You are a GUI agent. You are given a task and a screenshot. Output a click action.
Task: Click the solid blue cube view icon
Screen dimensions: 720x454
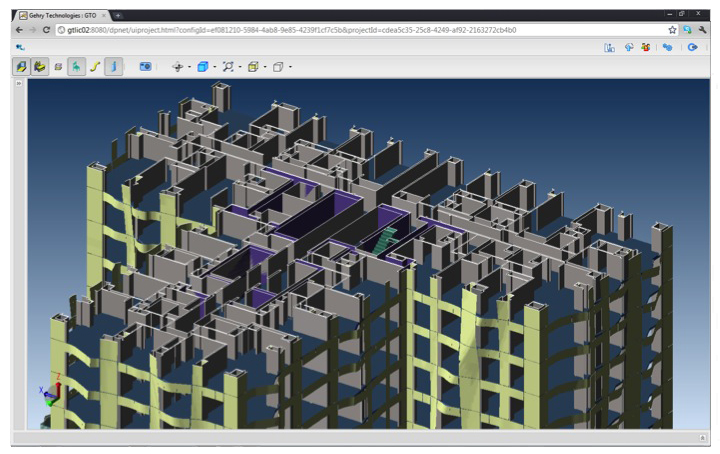tap(202, 67)
